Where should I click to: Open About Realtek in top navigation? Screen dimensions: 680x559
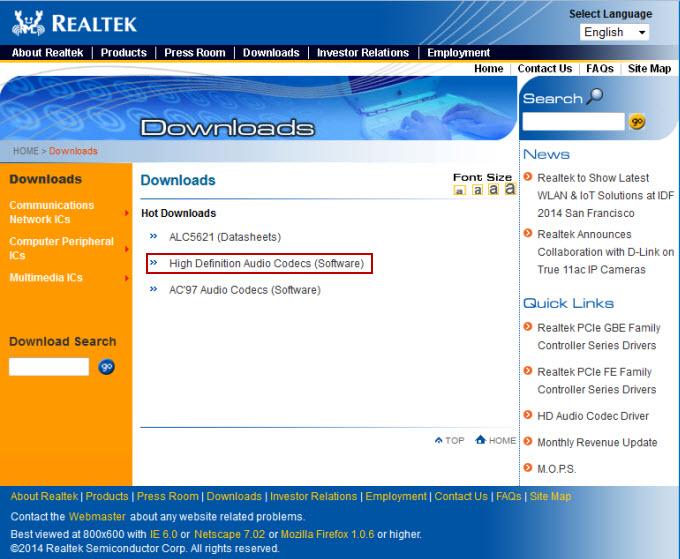(x=47, y=53)
